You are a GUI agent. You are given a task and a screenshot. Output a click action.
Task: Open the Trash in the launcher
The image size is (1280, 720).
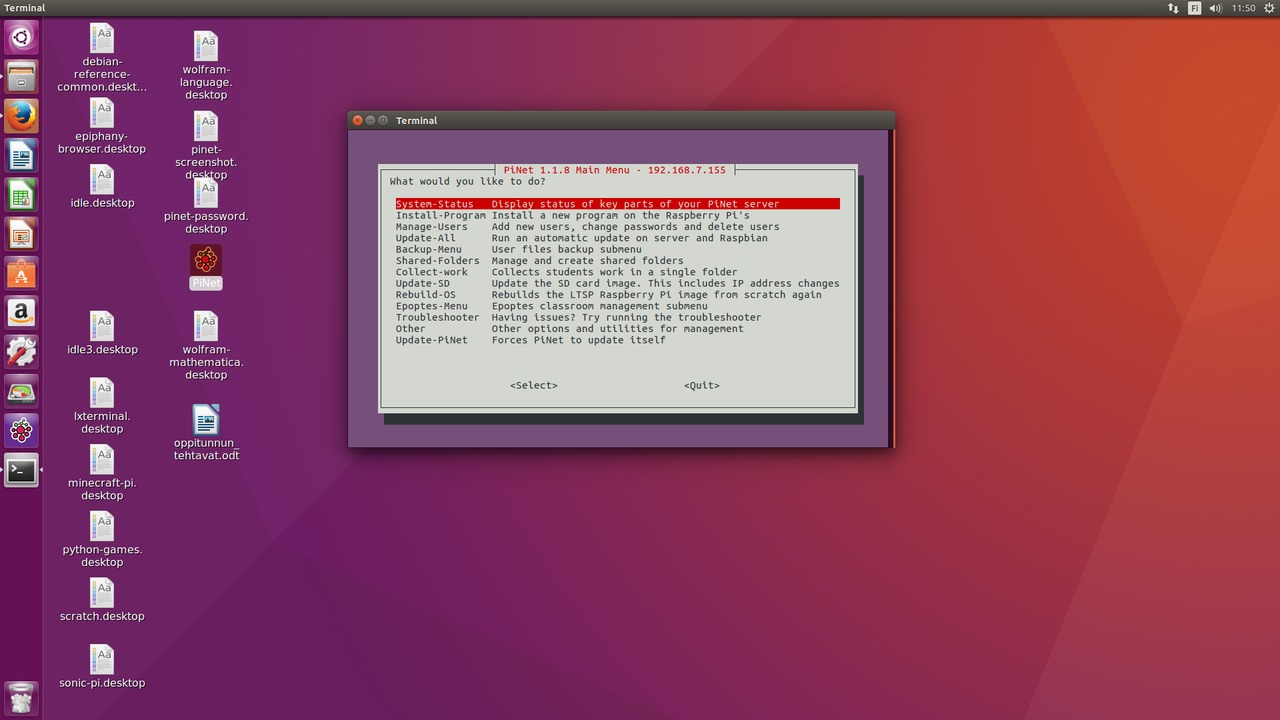click(x=21, y=698)
